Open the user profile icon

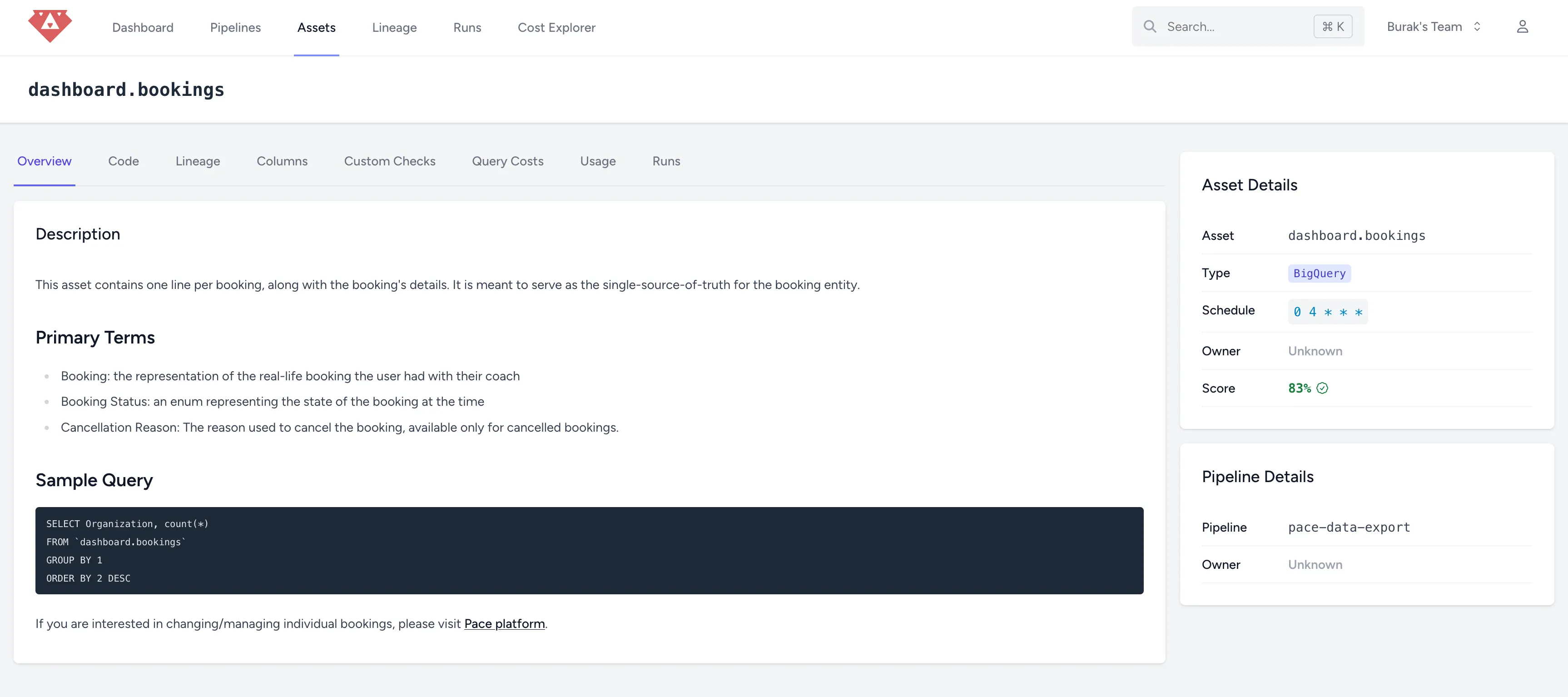(1522, 27)
